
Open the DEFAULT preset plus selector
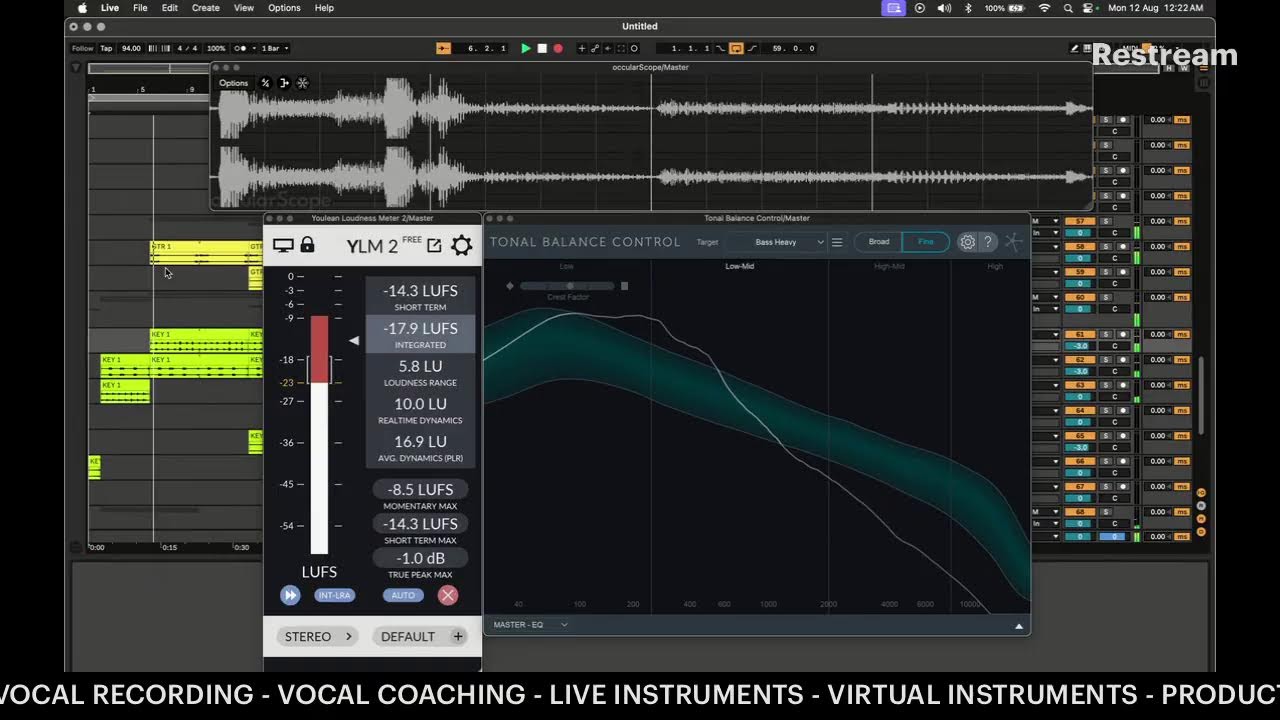[419, 636]
